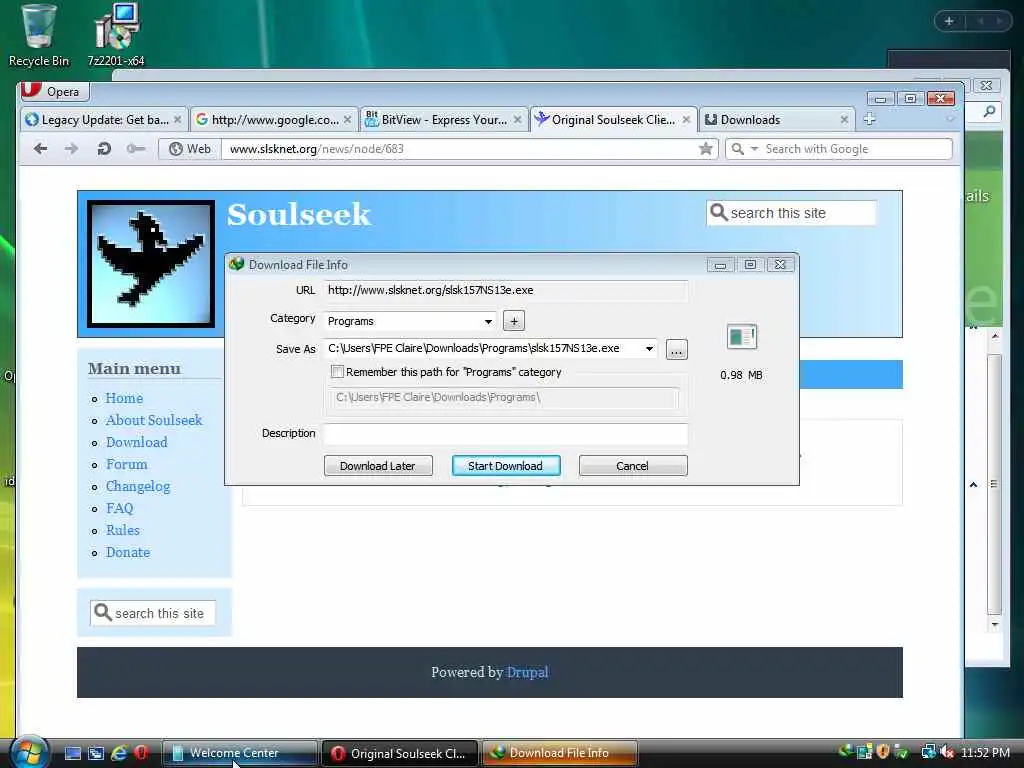Open the Rules link
Viewport: 1024px width, 768px height.
[x=123, y=530]
